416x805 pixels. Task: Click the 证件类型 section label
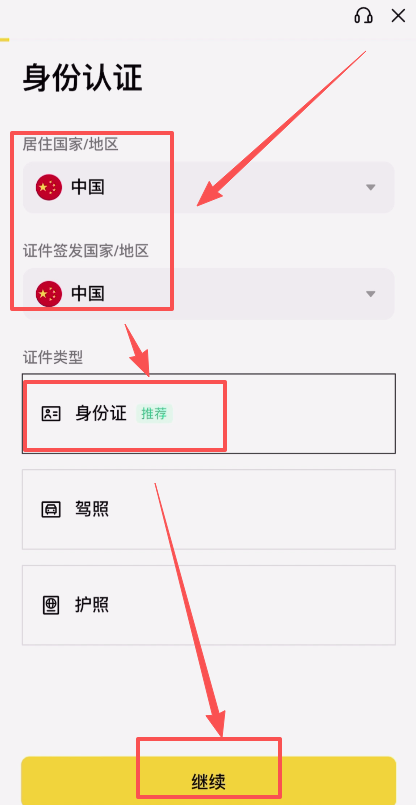[52, 357]
